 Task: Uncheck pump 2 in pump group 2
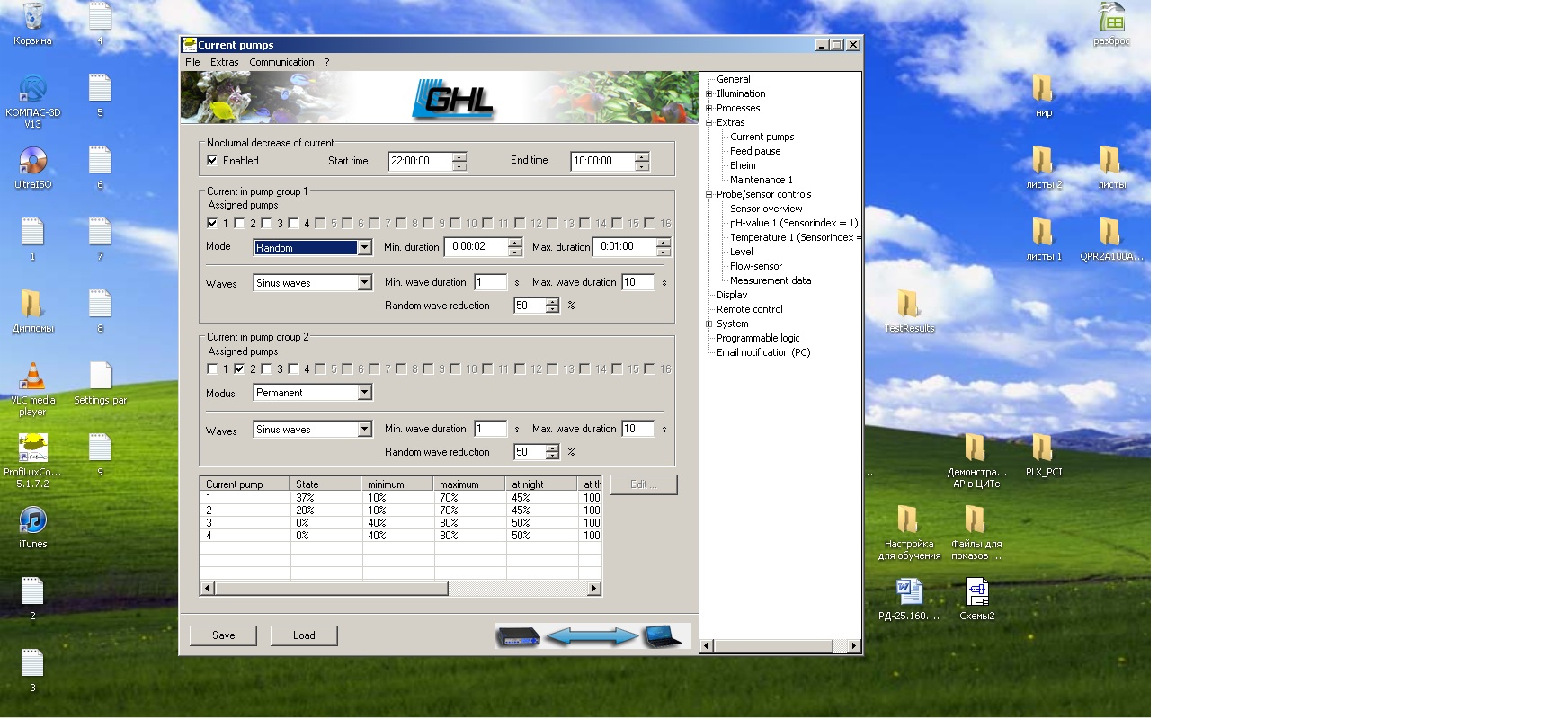click(x=239, y=368)
